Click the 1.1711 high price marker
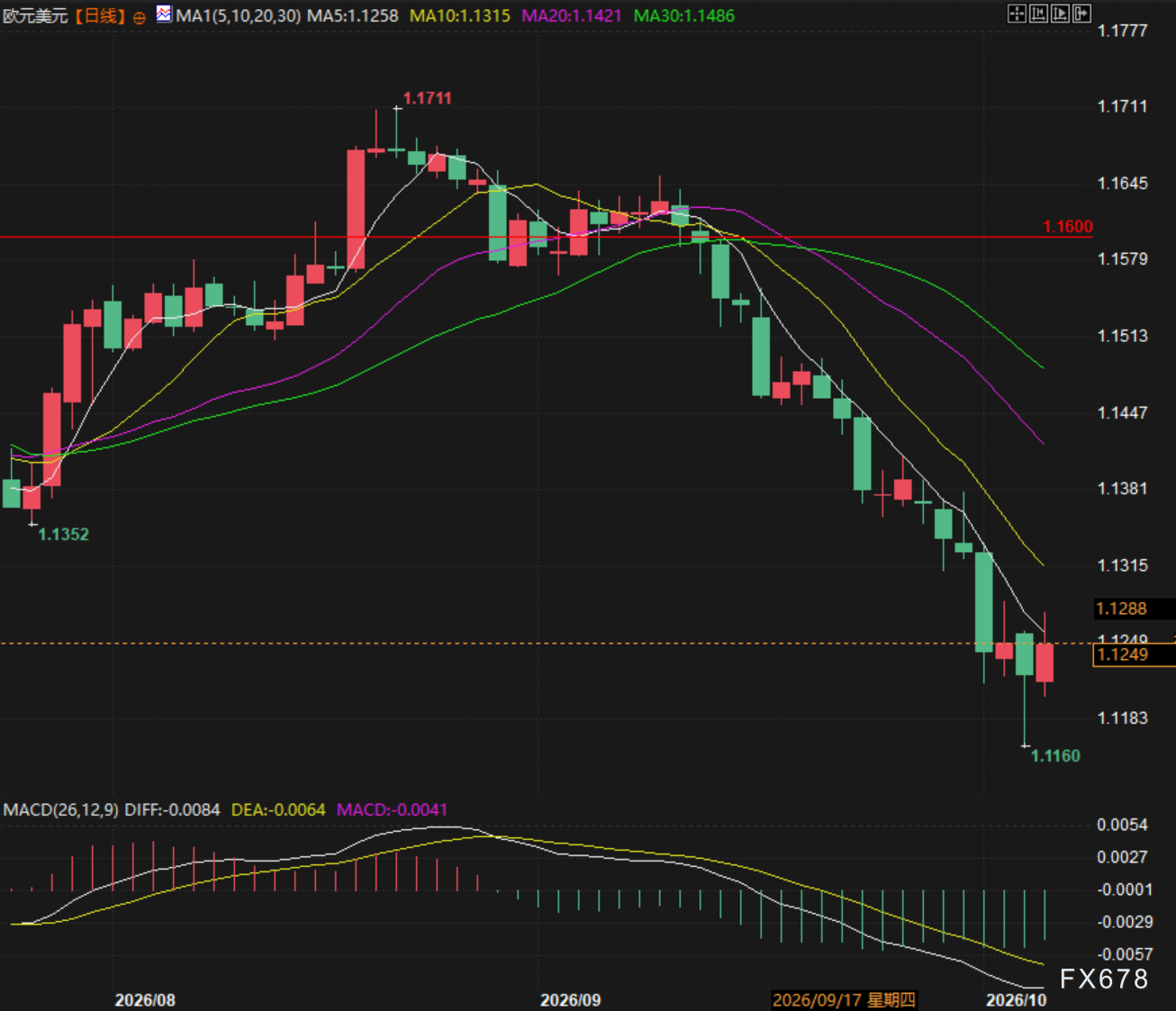The image size is (1176, 1011). tap(427, 98)
